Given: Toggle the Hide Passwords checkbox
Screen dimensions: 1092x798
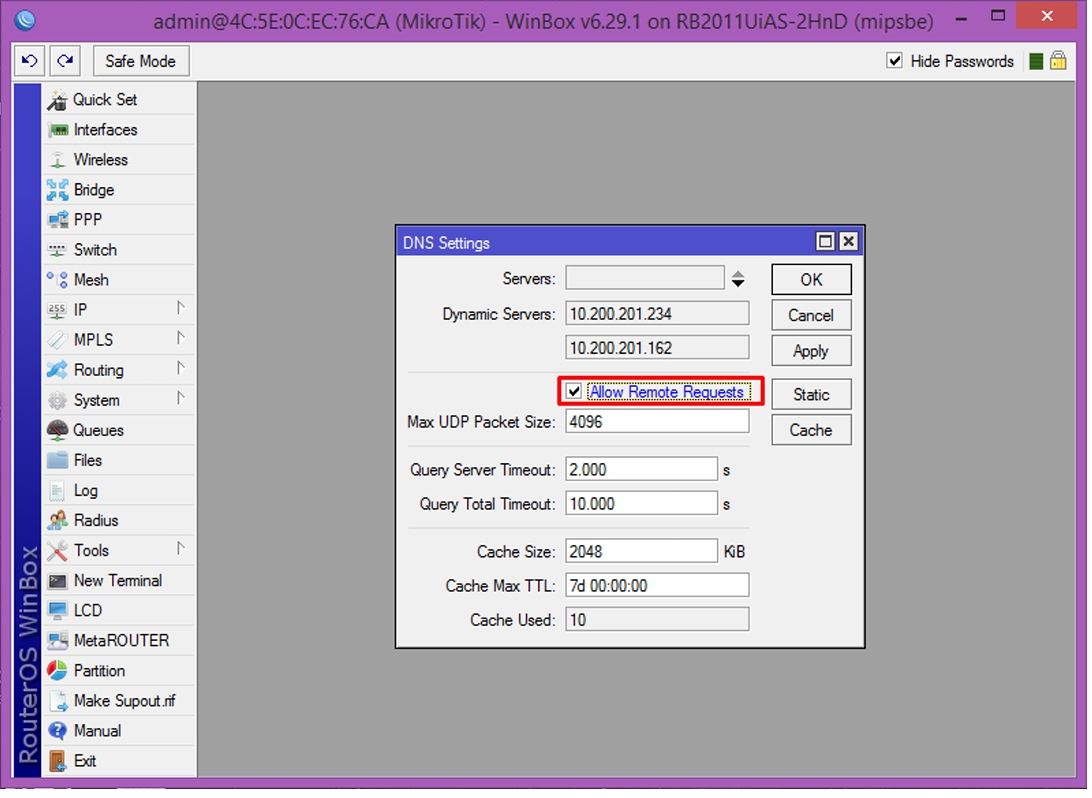Looking at the screenshot, I should coord(895,61).
